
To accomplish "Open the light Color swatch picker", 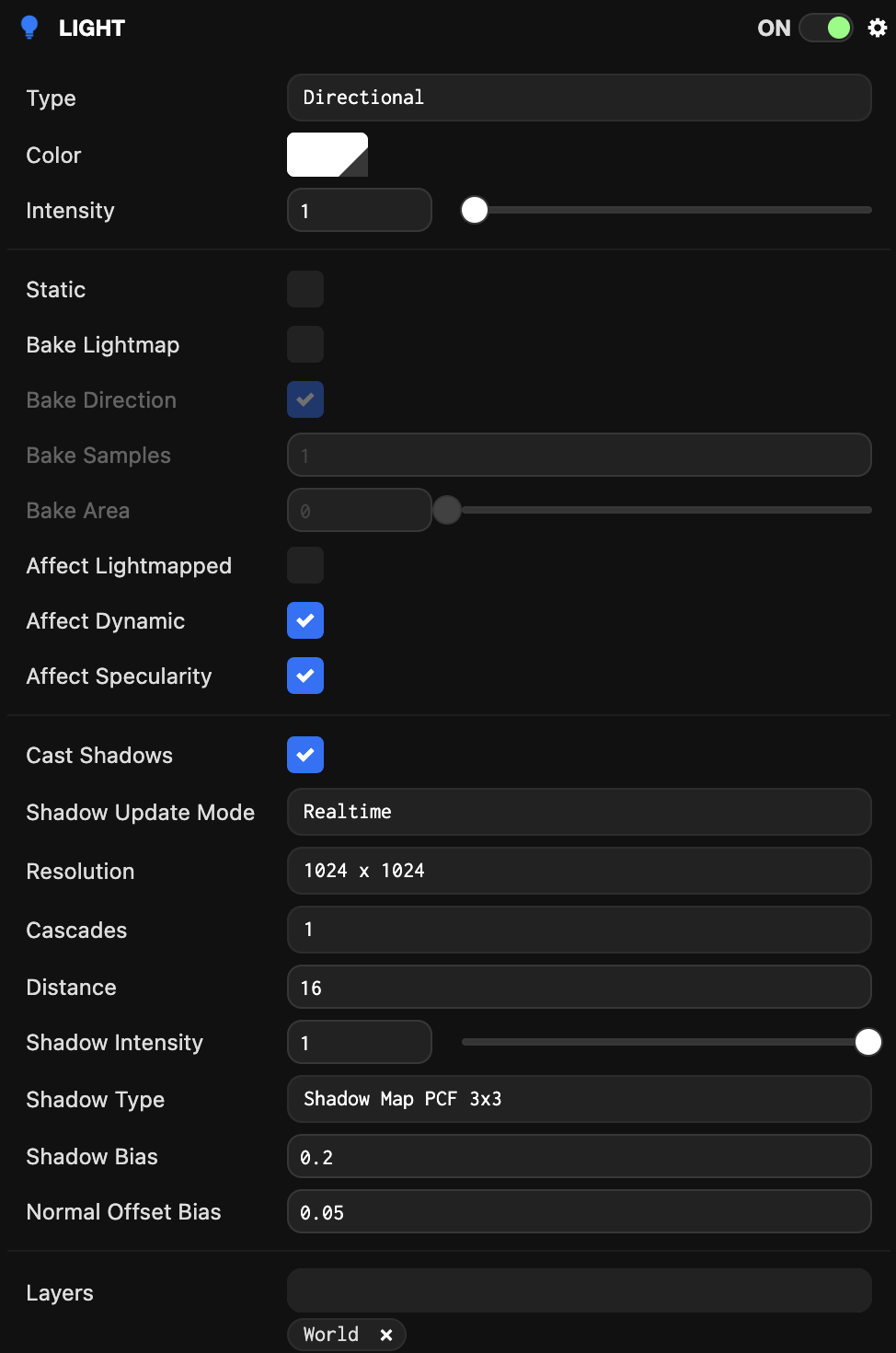I will (x=327, y=155).
